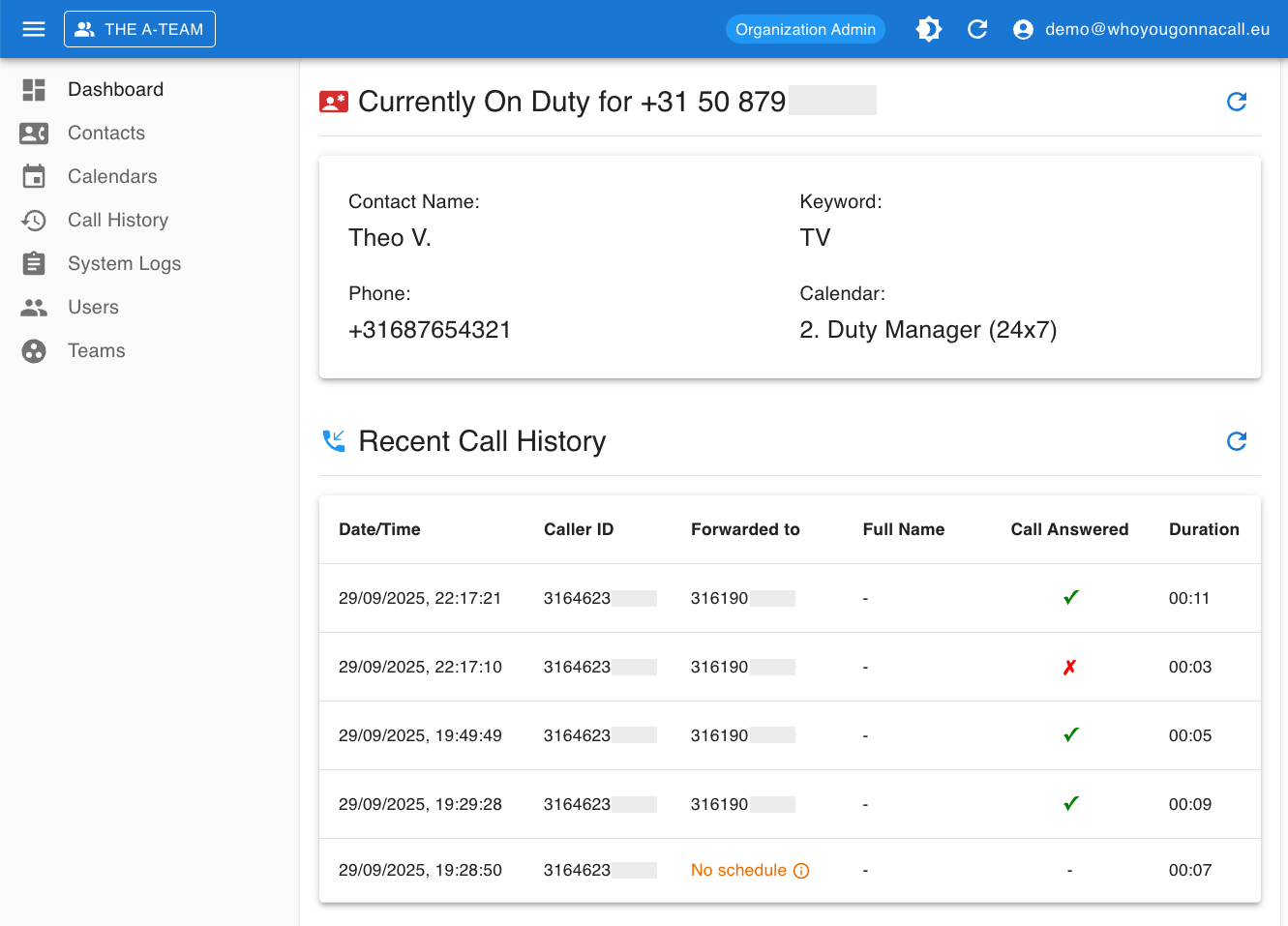Open the user account avatar icon

(1023, 30)
